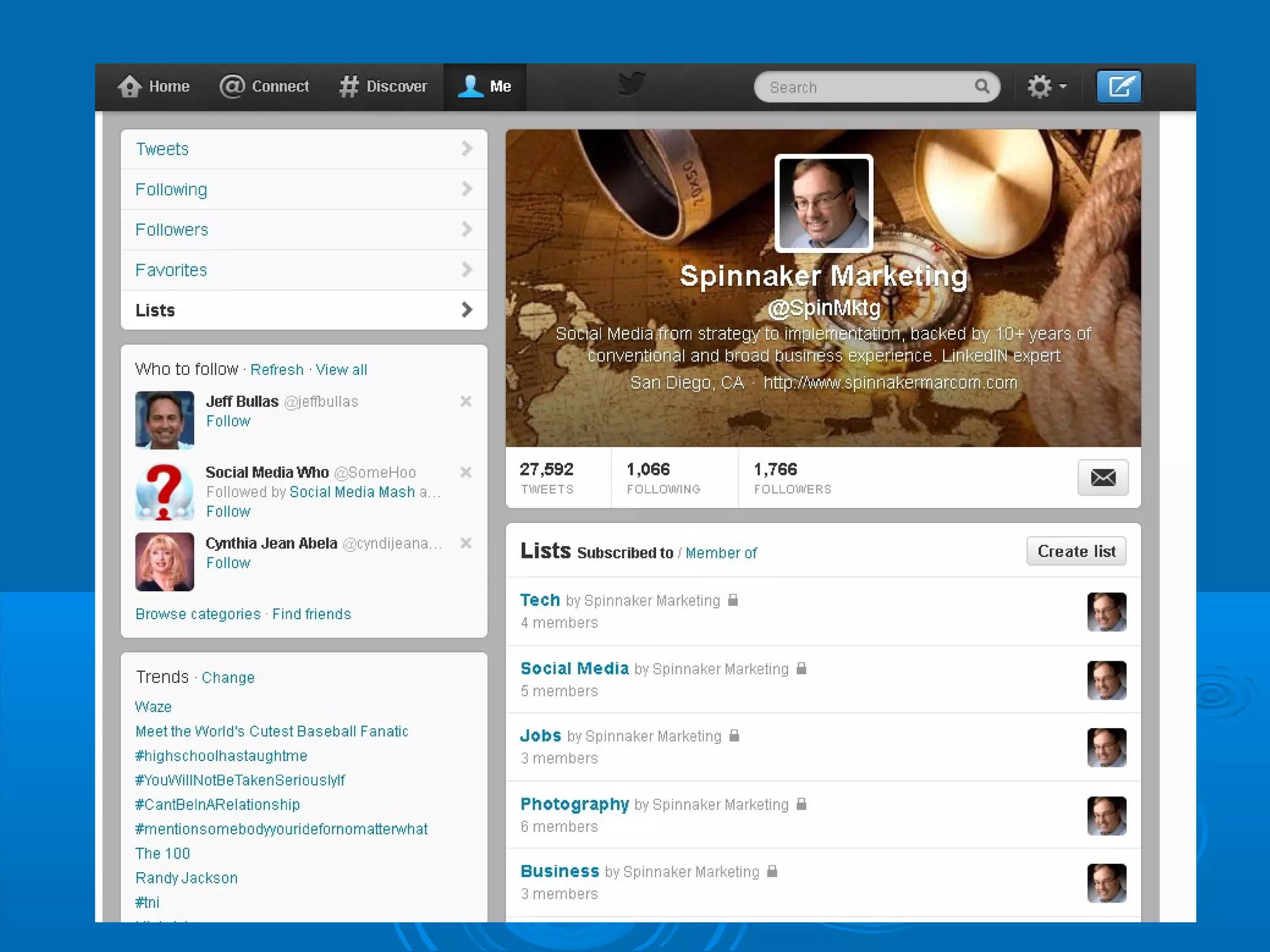The image size is (1270, 952).
Task: Follow Jeff Bullas
Action: pyautogui.click(x=228, y=421)
